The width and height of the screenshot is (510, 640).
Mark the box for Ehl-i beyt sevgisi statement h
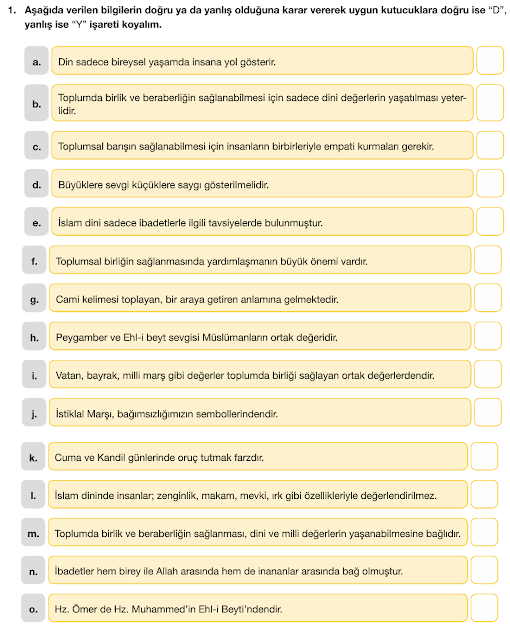click(x=488, y=336)
